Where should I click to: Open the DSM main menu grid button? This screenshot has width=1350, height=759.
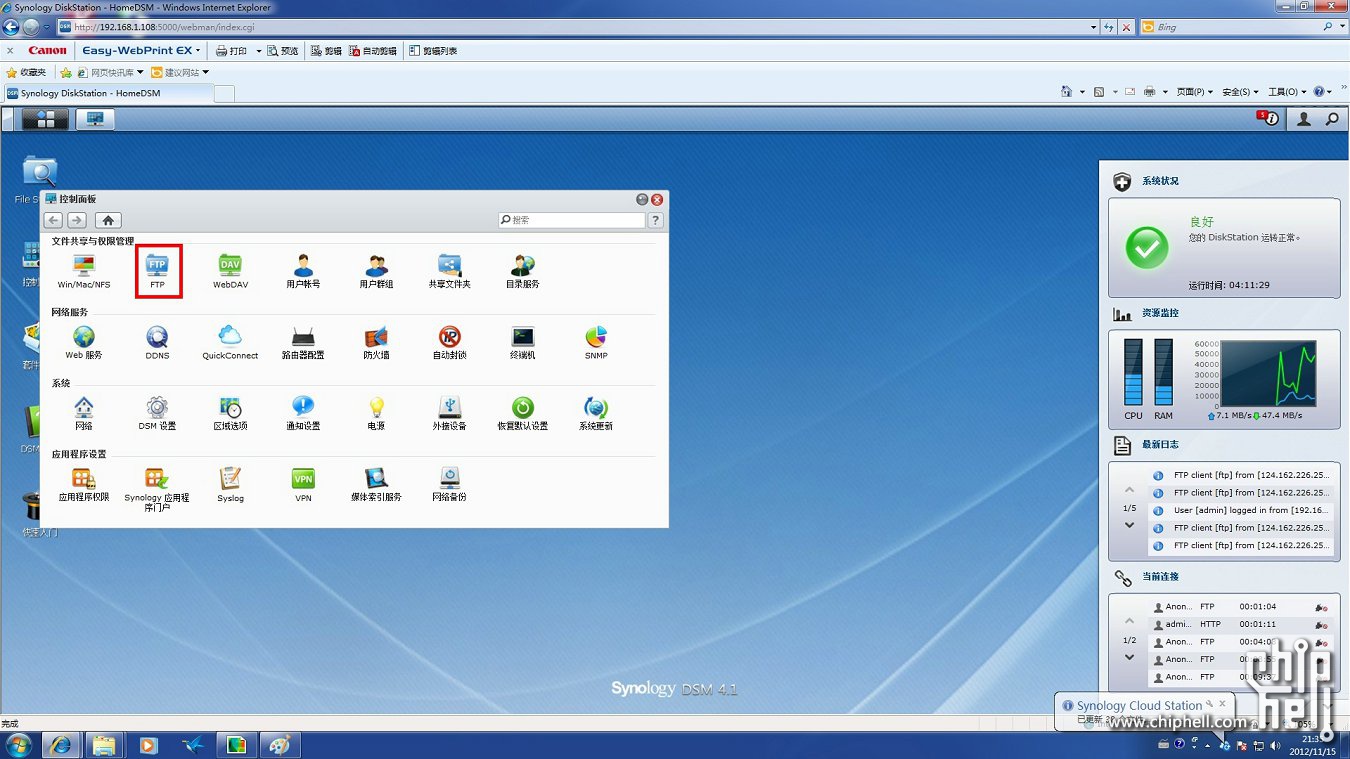click(45, 119)
